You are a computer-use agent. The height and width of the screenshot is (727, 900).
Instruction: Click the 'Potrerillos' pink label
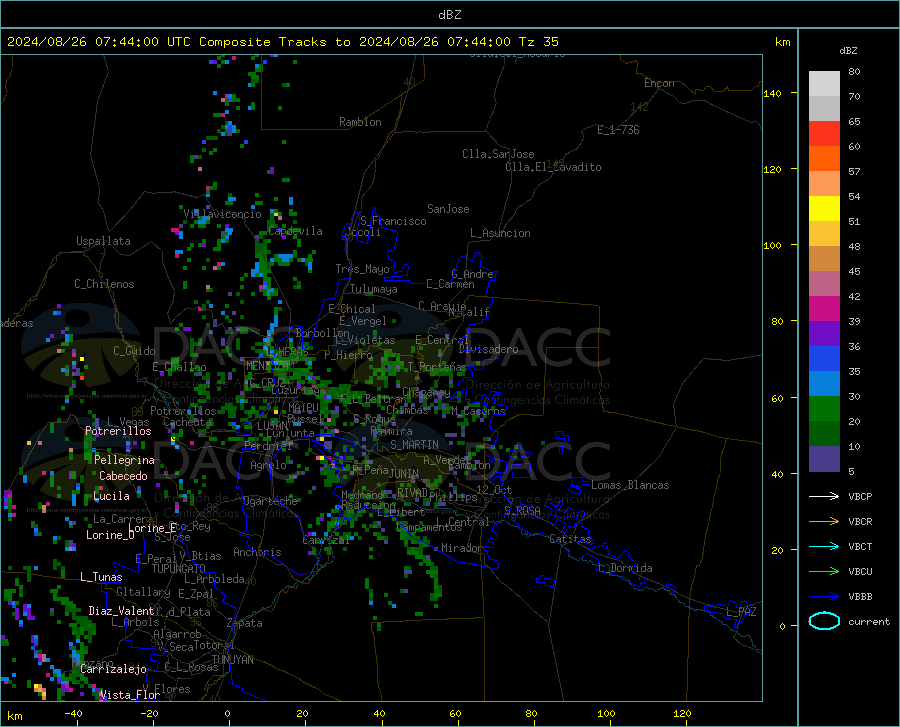click(118, 431)
